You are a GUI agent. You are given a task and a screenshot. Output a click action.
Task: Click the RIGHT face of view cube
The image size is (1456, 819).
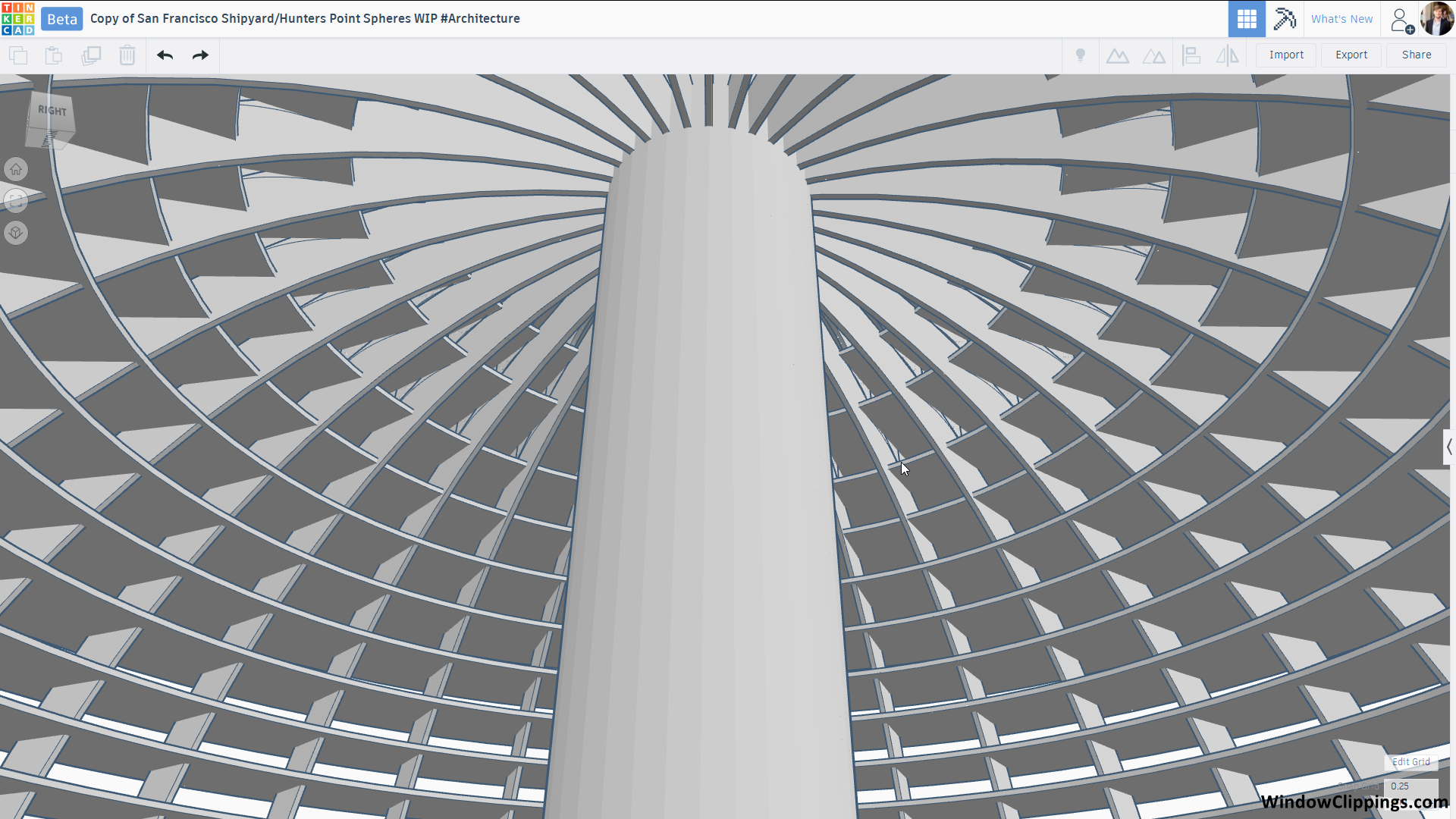pos(52,111)
